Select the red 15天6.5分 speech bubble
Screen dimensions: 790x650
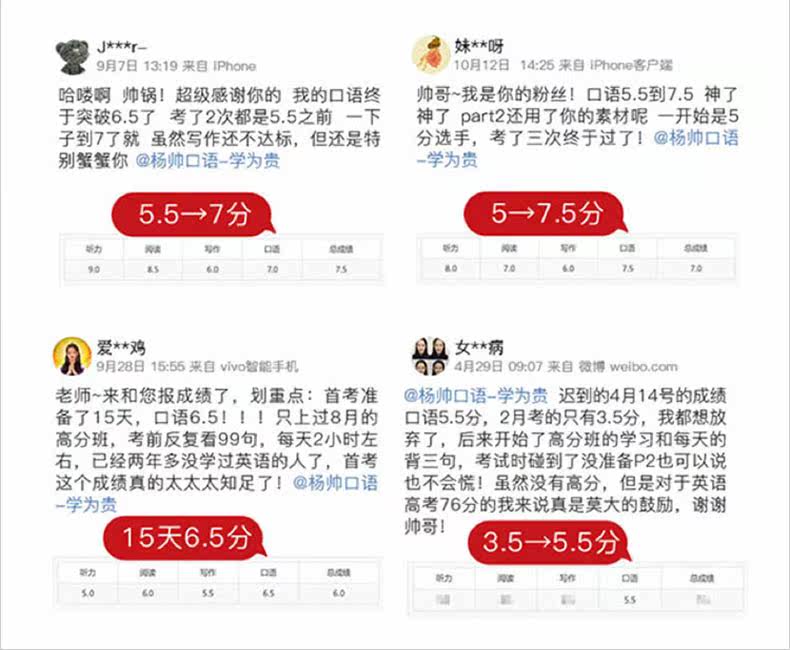pyautogui.click(x=185, y=537)
